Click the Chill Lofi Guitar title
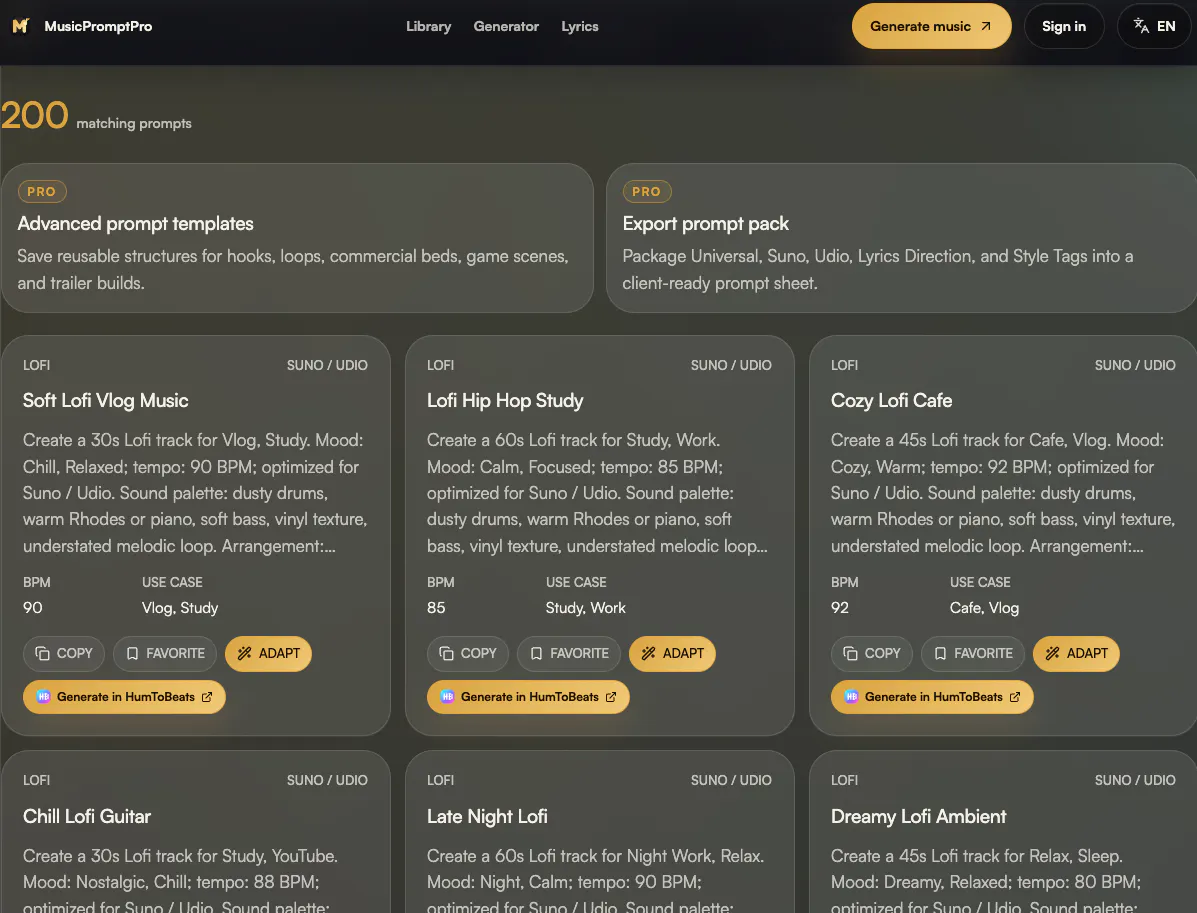 click(x=87, y=816)
